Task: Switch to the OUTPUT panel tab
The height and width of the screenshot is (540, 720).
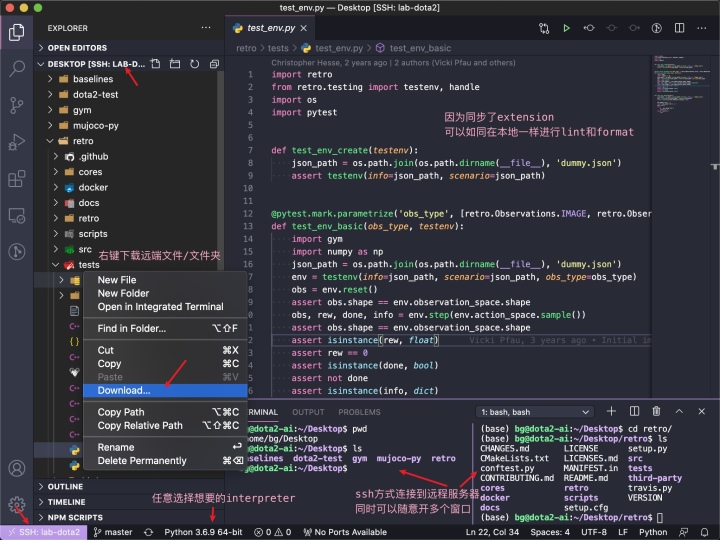Action: [308, 412]
